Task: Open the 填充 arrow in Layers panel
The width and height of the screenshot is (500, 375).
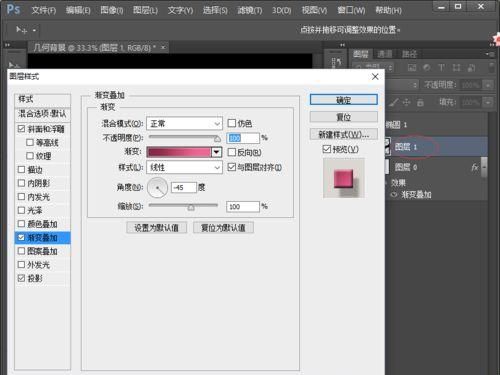Action: click(487, 102)
